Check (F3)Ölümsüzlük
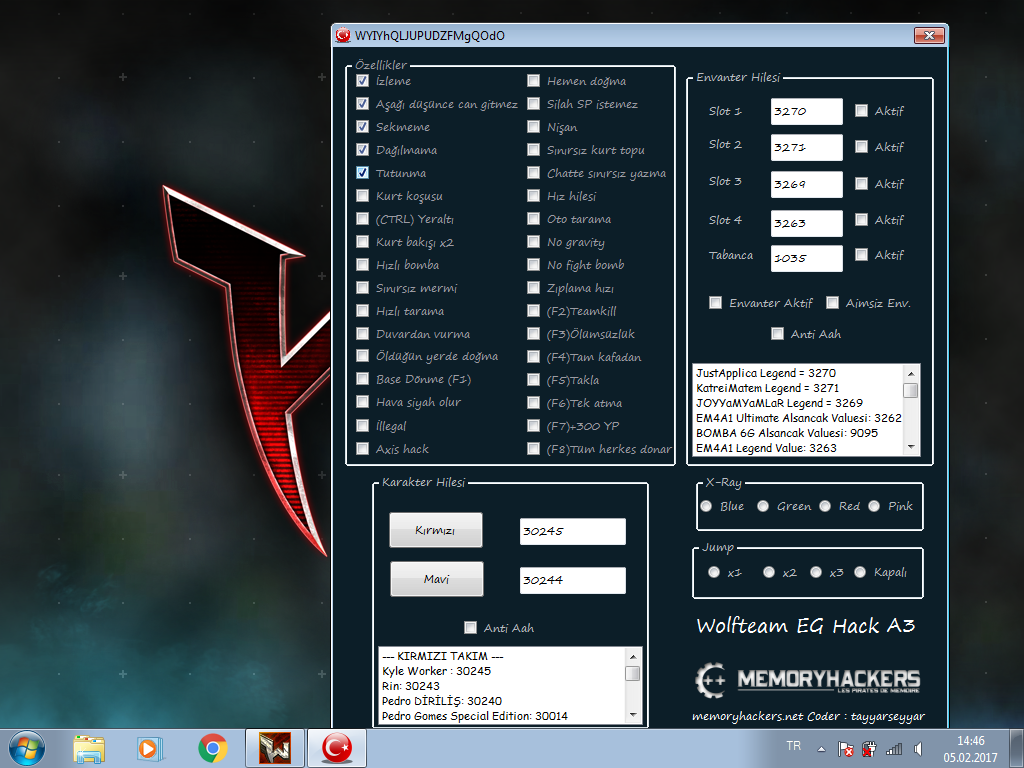This screenshot has height=768, width=1024. point(534,334)
